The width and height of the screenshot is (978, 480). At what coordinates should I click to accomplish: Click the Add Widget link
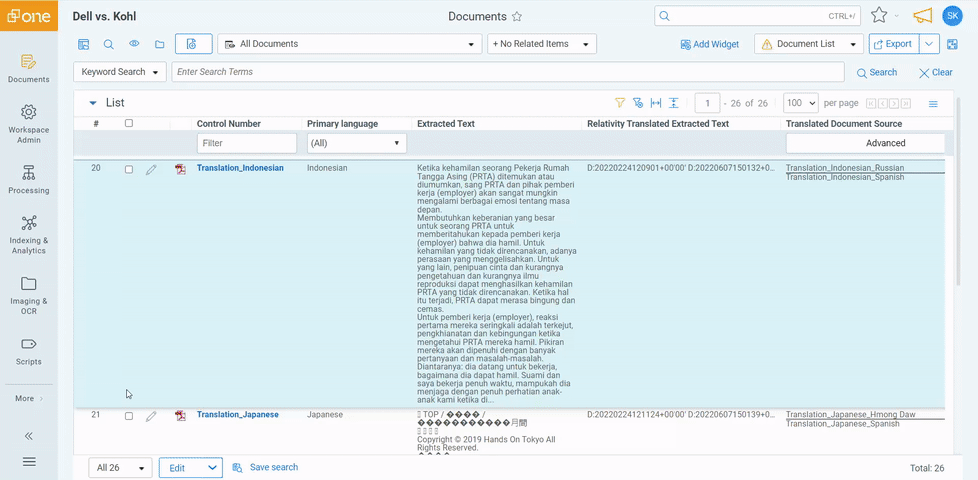pos(709,44)
